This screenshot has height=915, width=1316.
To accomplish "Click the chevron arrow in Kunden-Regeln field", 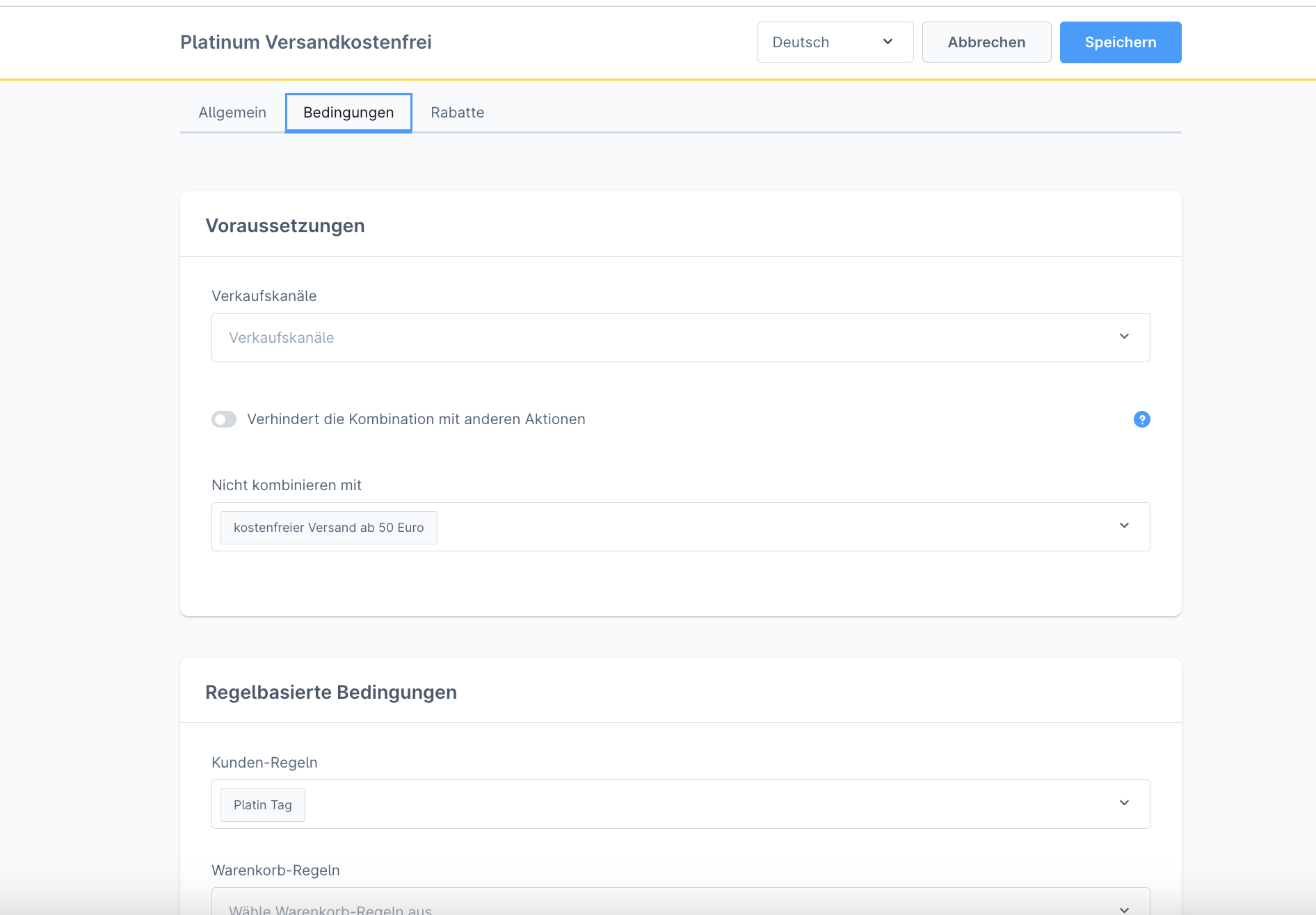I will (x=1124, y=804).
